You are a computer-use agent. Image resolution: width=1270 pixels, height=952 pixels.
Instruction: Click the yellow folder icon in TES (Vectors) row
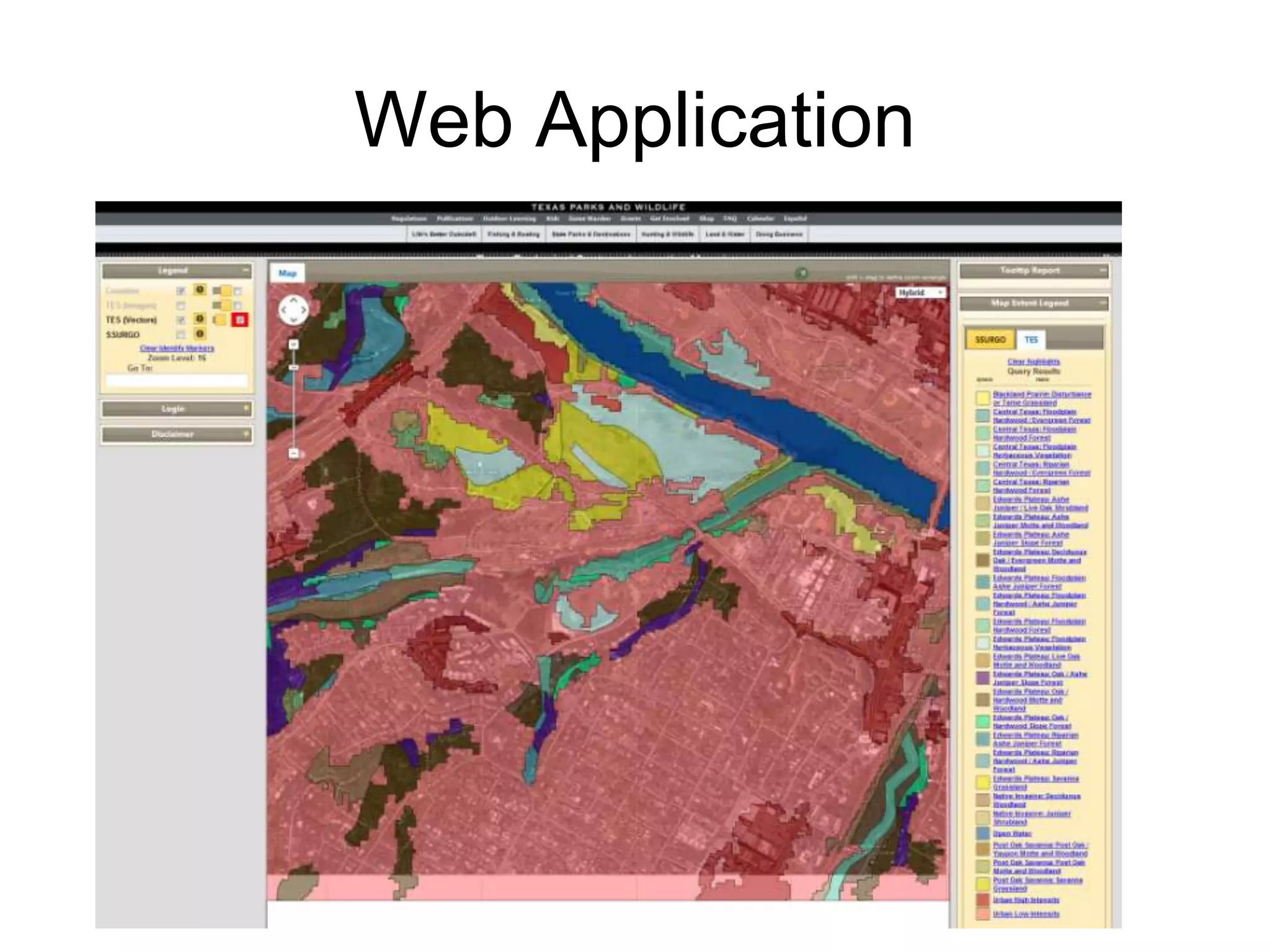[x=220, y=320]
